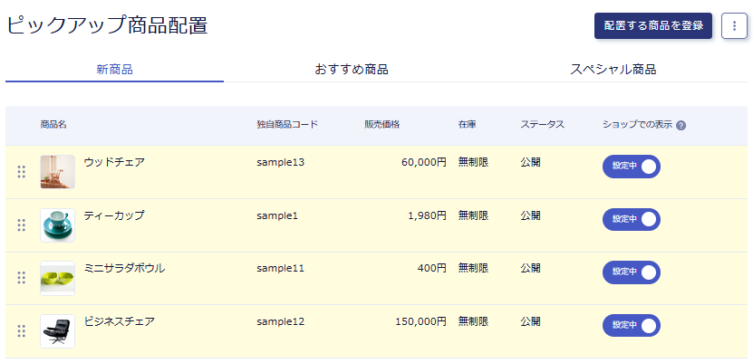
Task: Turn off shop display for ビジネスチェア
Action: [x=632, y=326]
